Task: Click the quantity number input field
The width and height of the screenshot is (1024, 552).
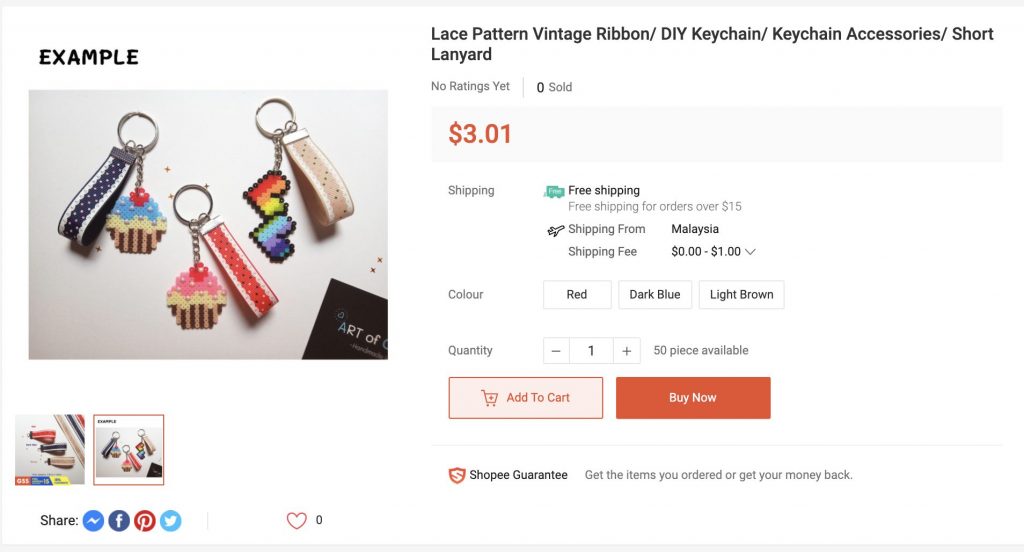Action: pos(591,351)
